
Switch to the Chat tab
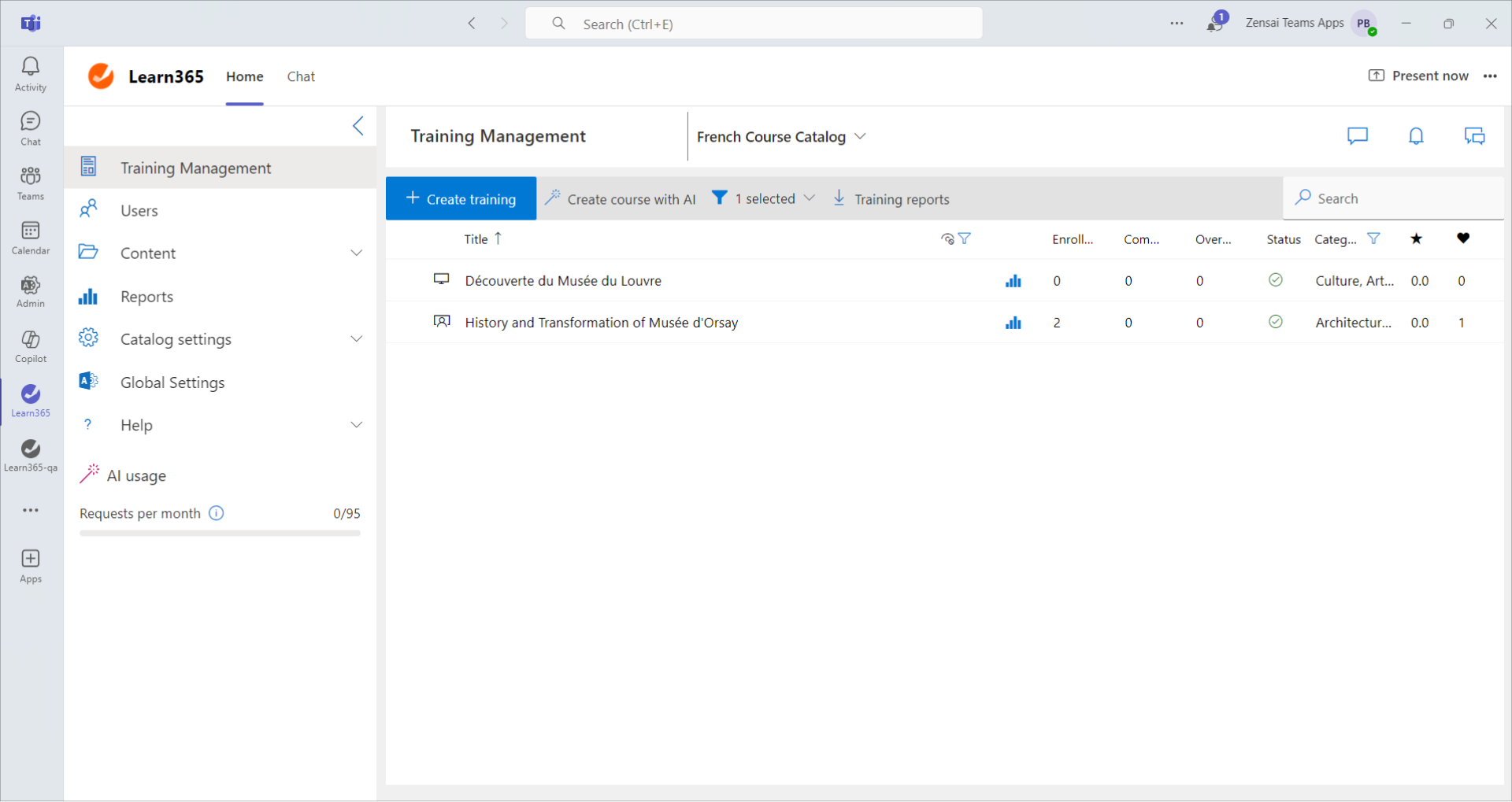(301, 76)
